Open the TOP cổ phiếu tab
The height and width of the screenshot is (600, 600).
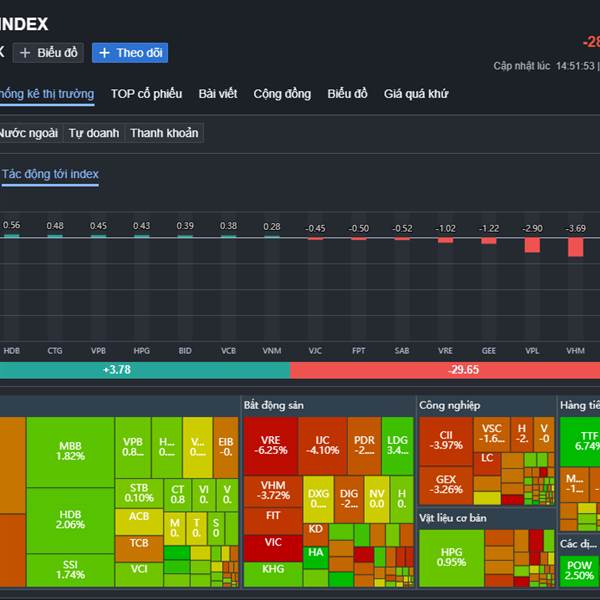(146, 94)
